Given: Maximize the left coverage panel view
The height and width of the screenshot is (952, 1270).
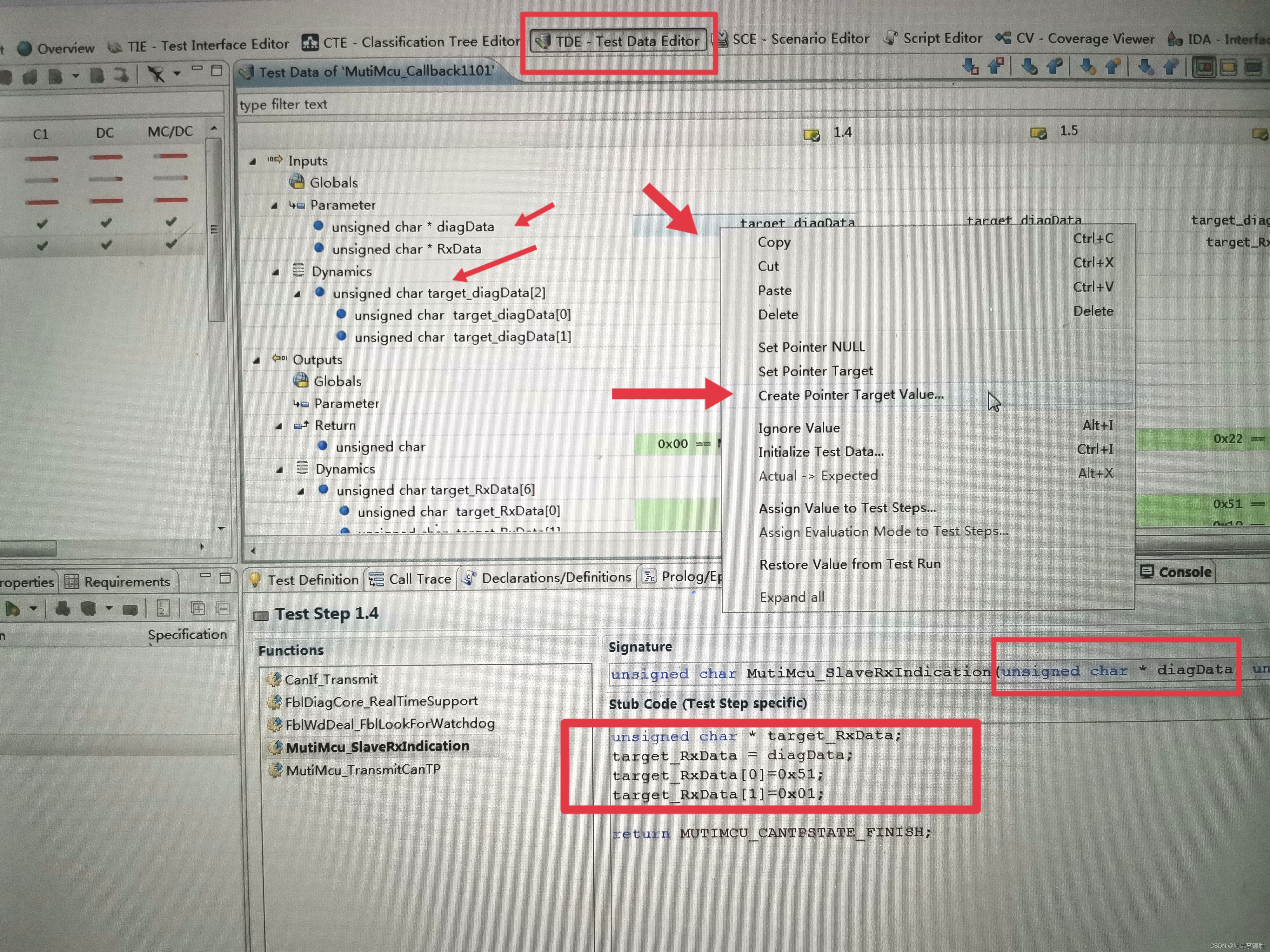Looking at the screenshot, I should pyautogui.click(x=217, y=70).
